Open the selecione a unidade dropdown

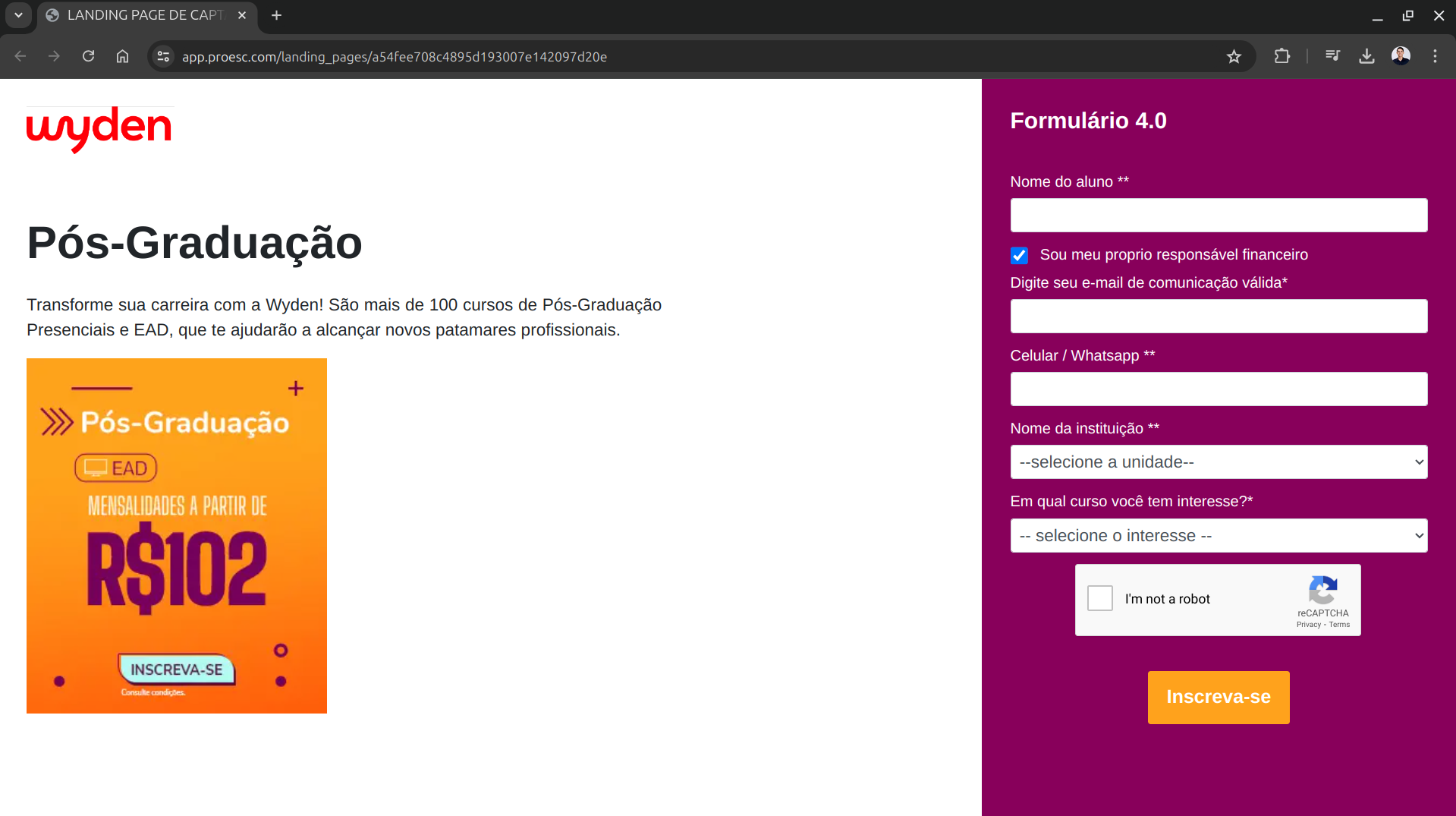[1219, 462]
